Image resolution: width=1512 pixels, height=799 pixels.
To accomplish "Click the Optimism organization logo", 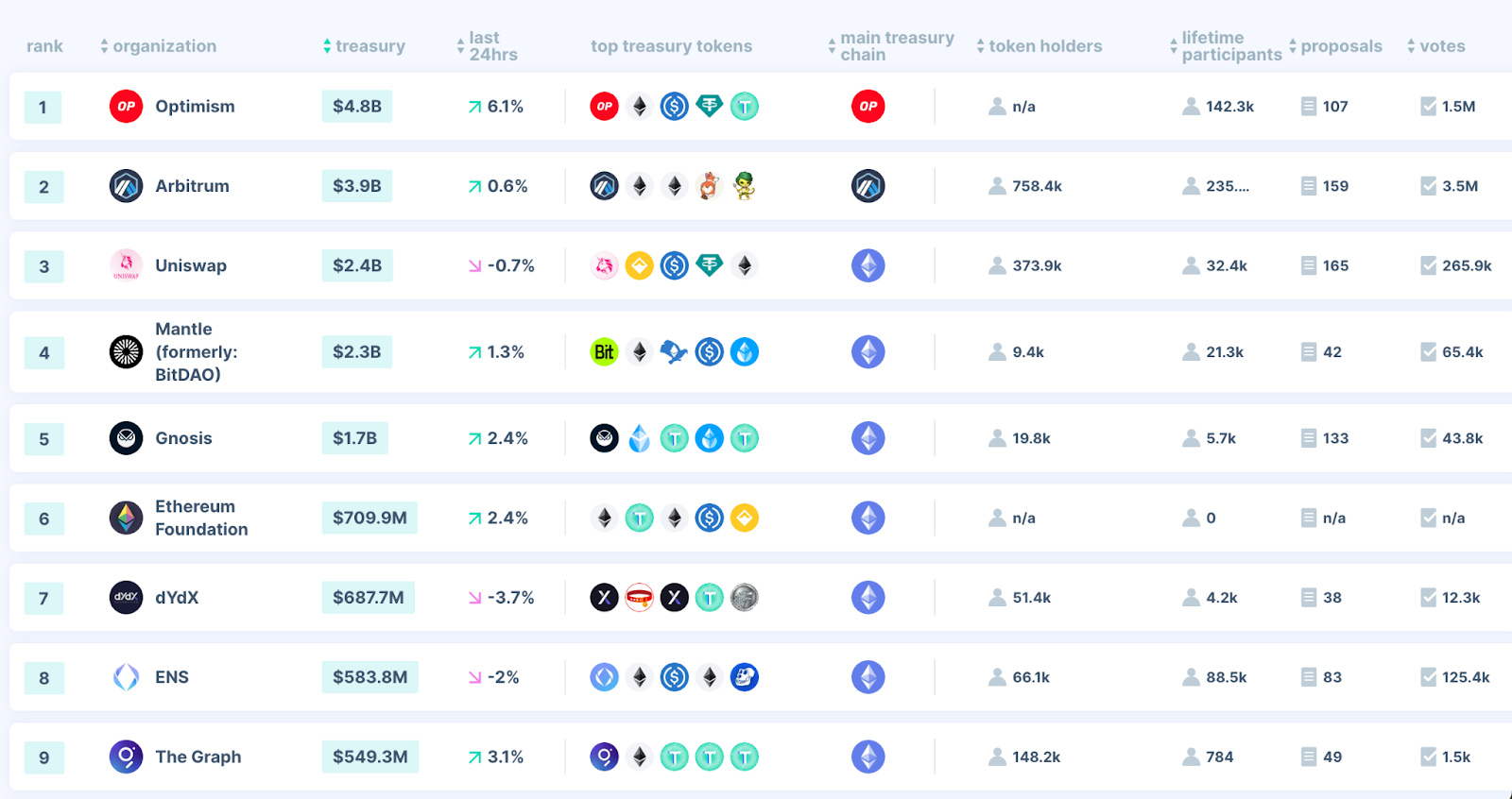I will tap(126, 106).
